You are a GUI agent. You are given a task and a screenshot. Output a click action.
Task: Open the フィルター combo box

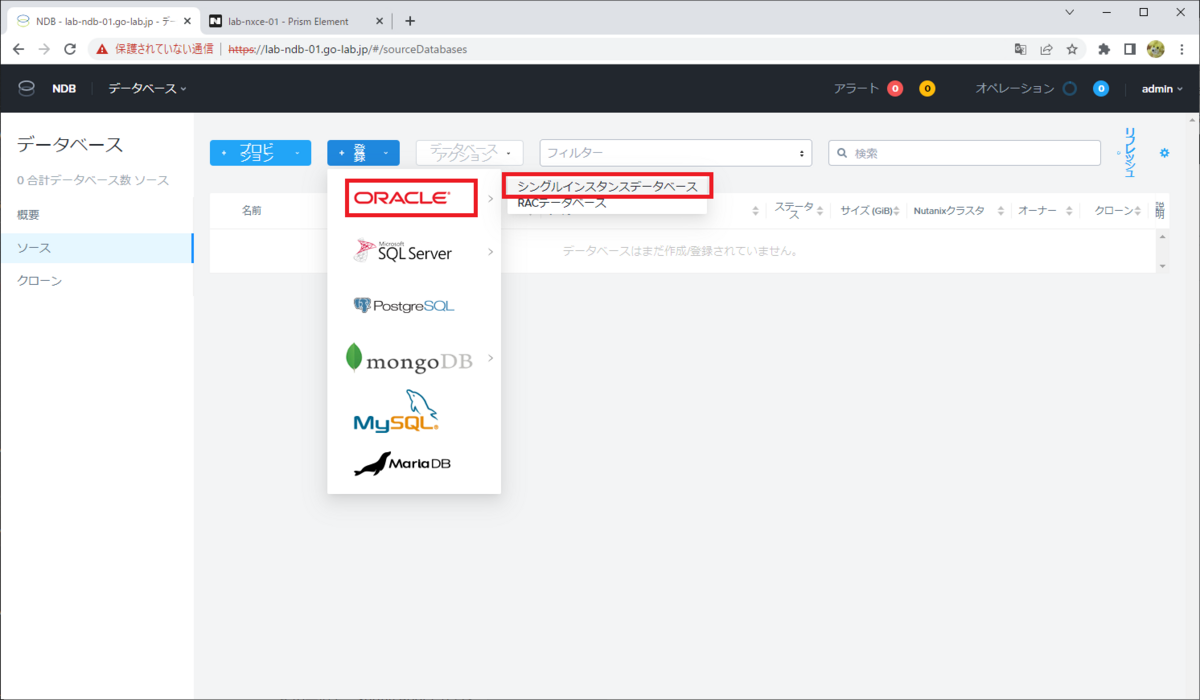(x=676, y=153)
